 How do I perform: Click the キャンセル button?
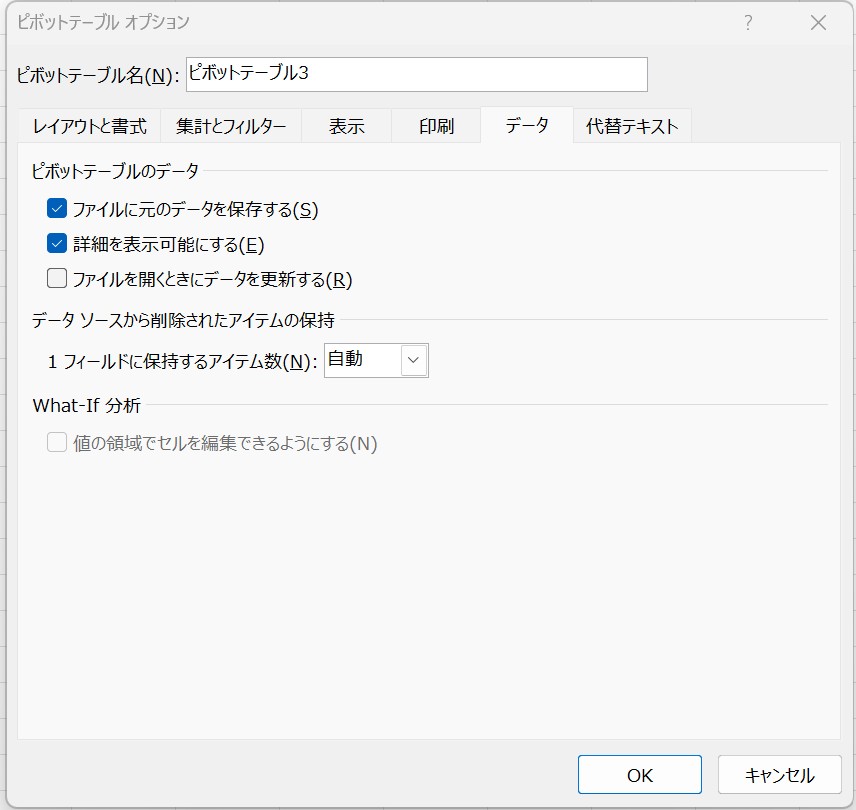coord(779,775)
